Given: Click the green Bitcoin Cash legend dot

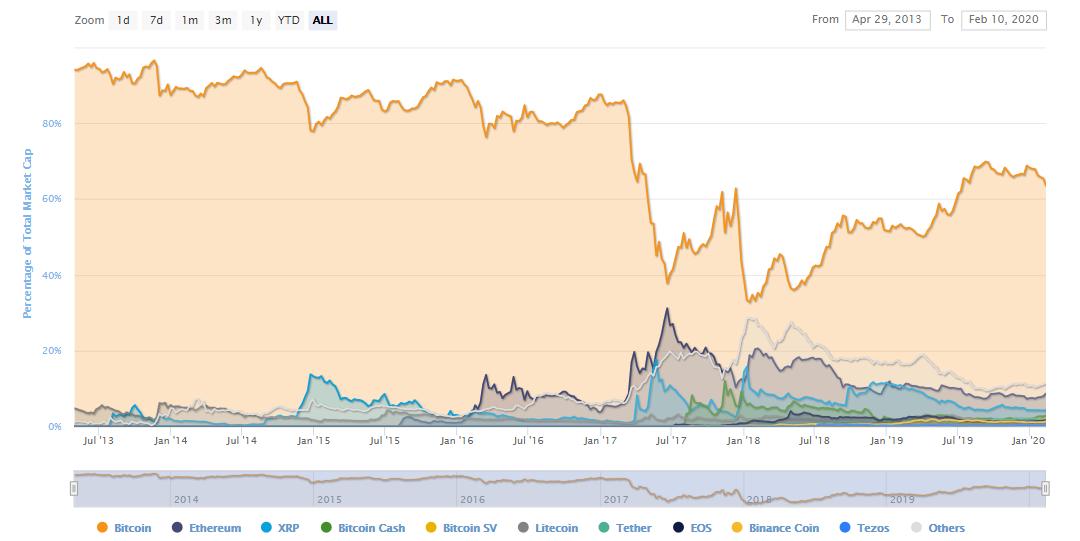Looking at the screenshot, I should 326,528.
